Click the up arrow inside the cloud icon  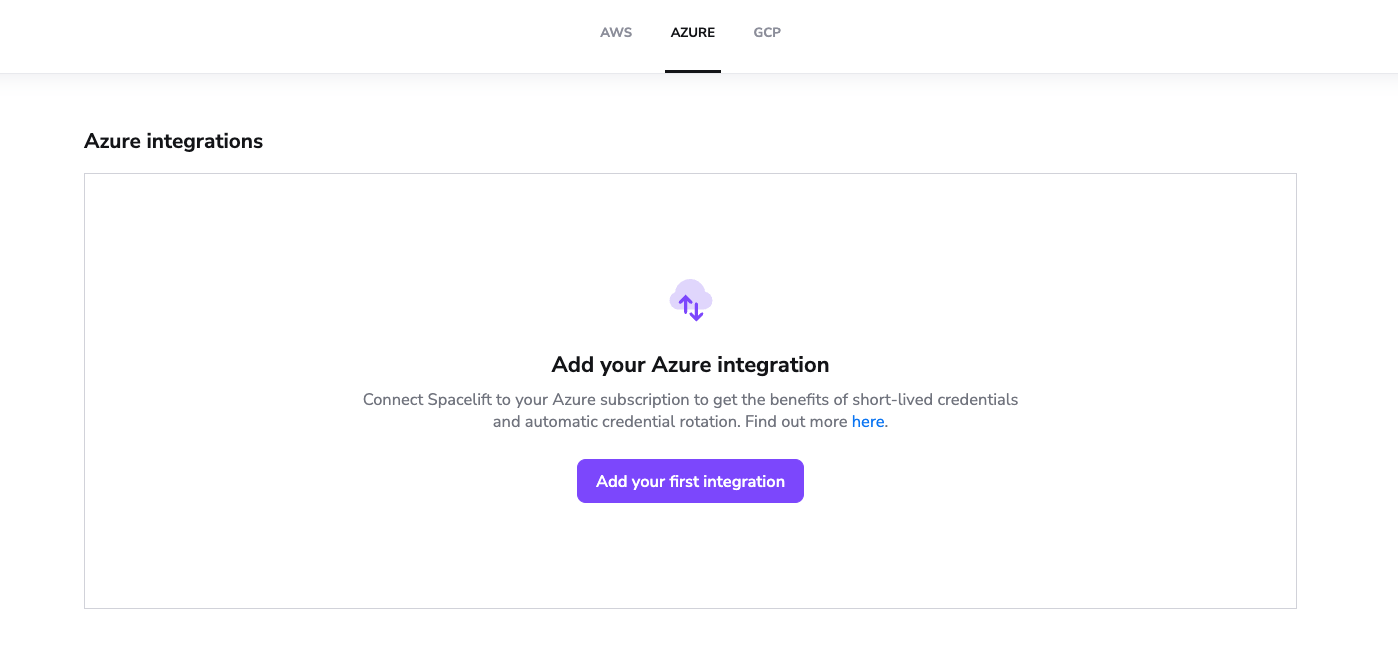pyautogui.click(x=685, y=303)
